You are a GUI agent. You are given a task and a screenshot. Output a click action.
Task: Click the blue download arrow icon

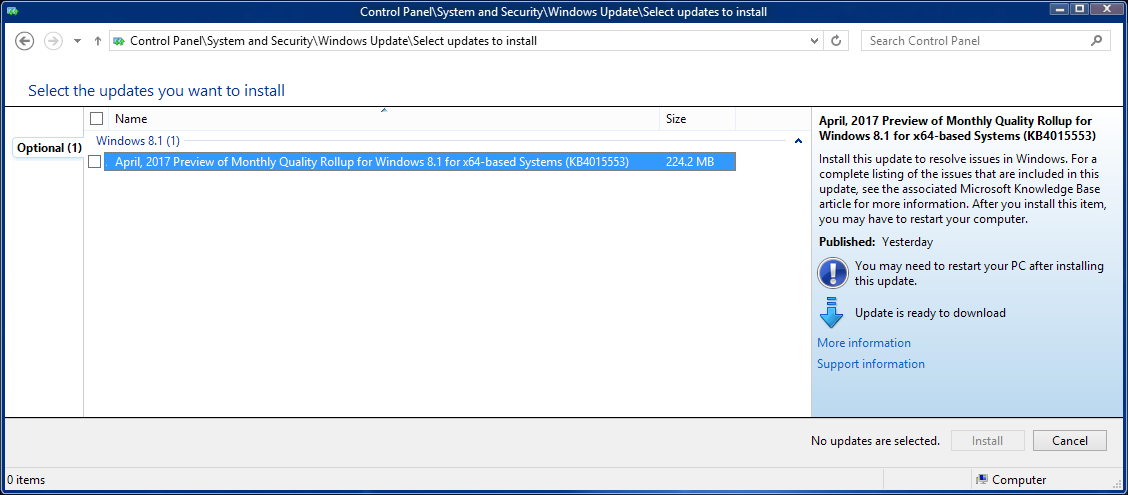pos(832,313)
